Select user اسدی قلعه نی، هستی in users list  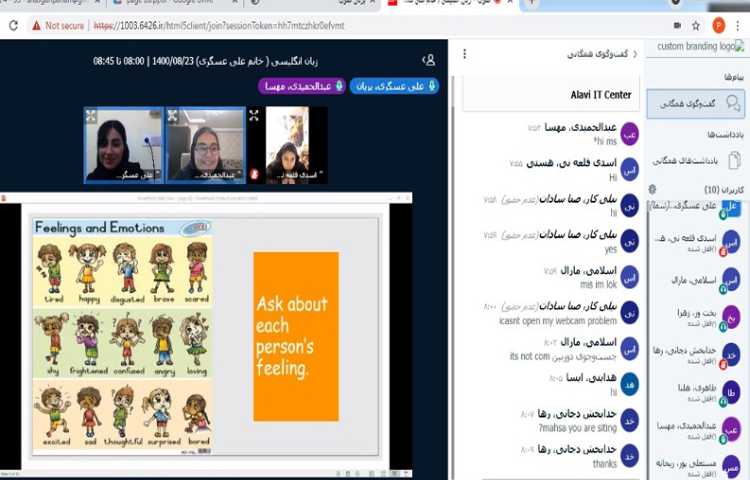coord(696,243)
